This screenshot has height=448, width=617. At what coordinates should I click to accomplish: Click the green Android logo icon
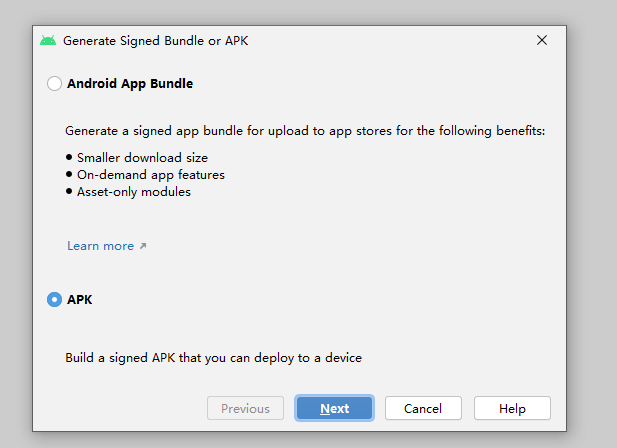coord(48,41)
